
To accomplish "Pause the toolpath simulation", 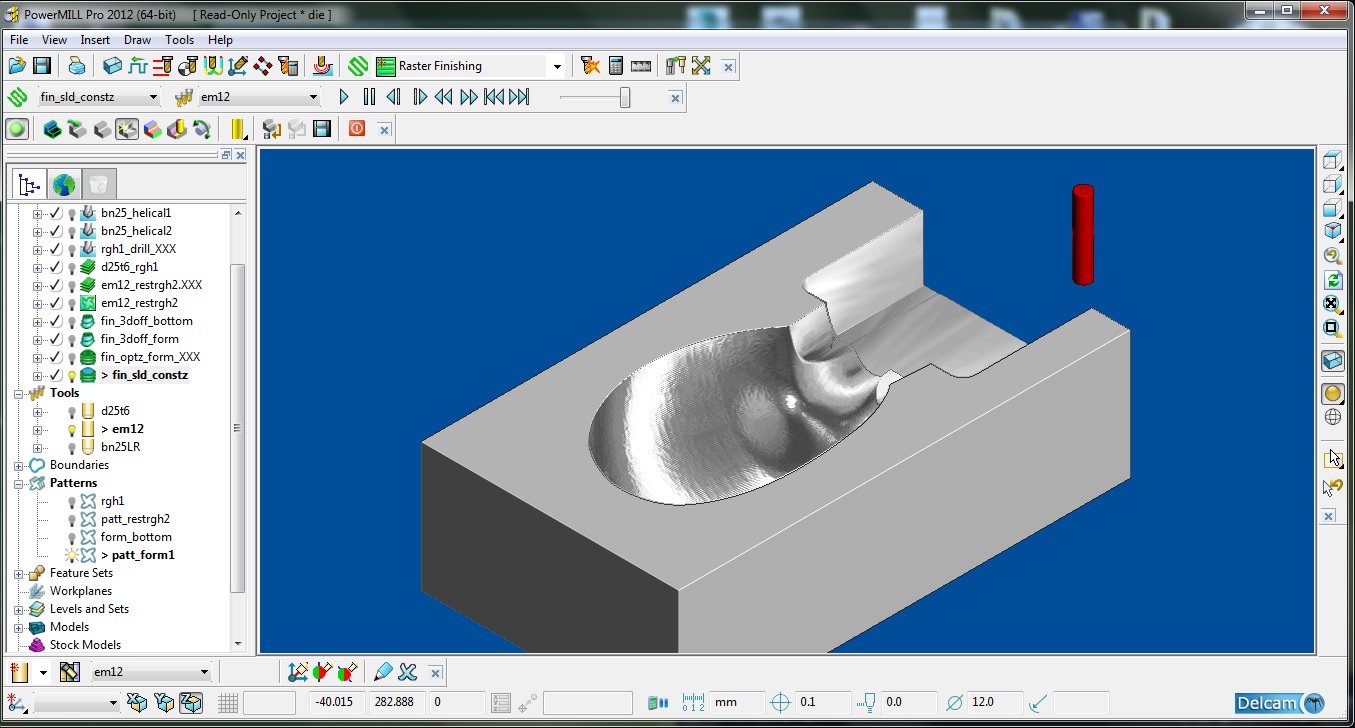I will [x=369, y=97].
